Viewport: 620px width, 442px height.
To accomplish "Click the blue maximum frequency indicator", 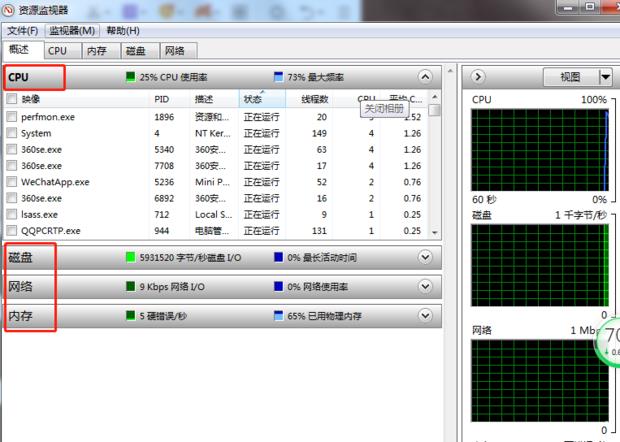I will pos(278,77).
